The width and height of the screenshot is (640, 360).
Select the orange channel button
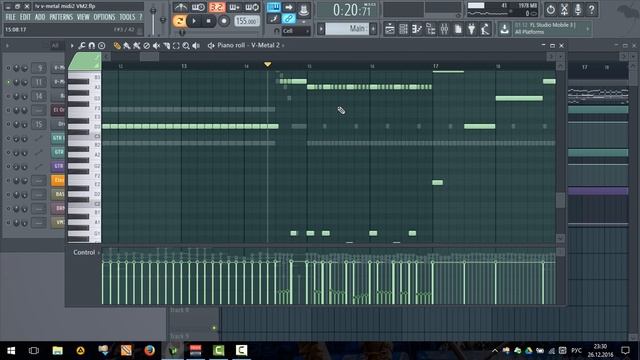click(x=58, y=180)
